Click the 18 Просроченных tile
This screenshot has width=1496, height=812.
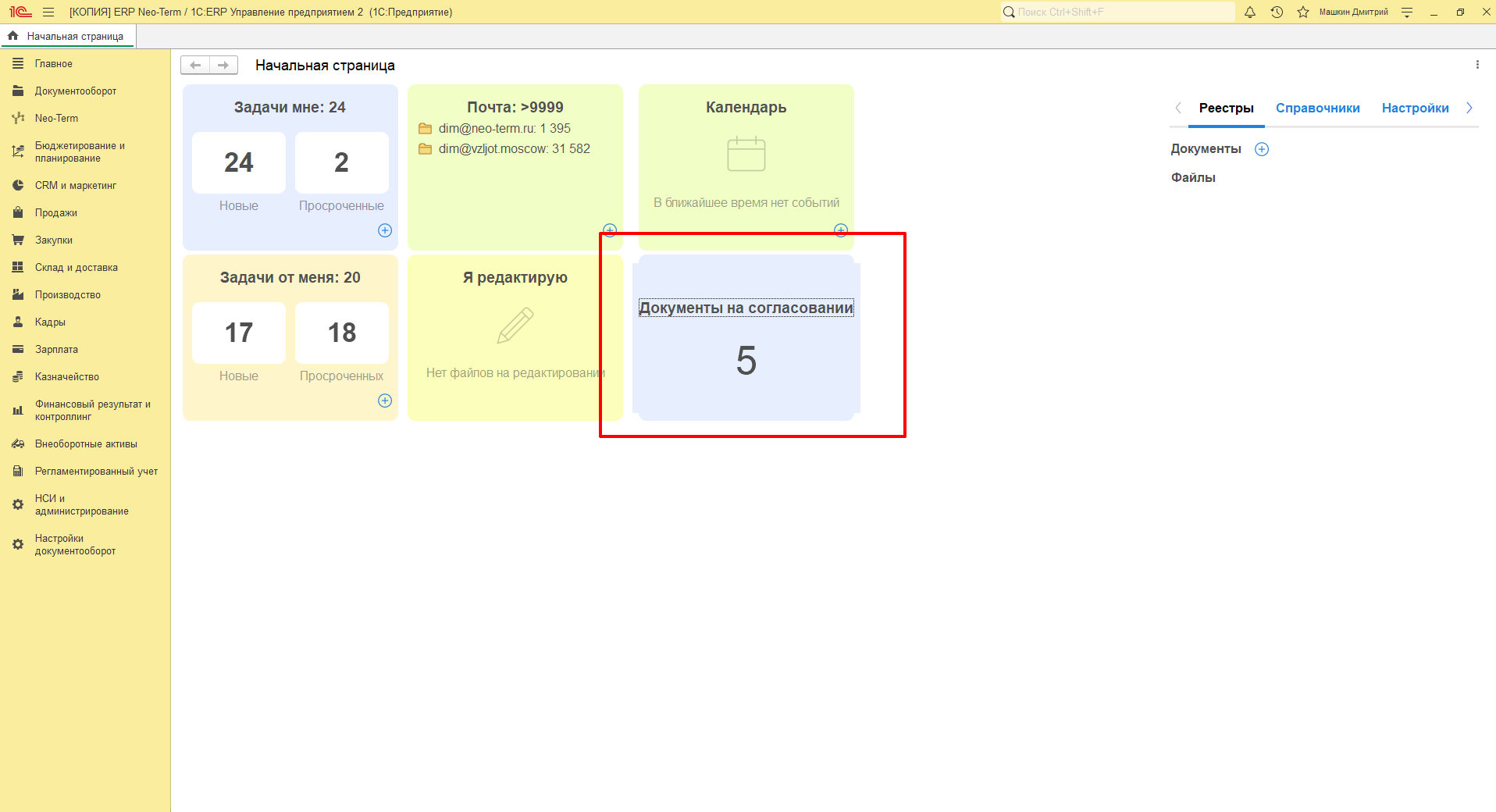pos(342,333)
